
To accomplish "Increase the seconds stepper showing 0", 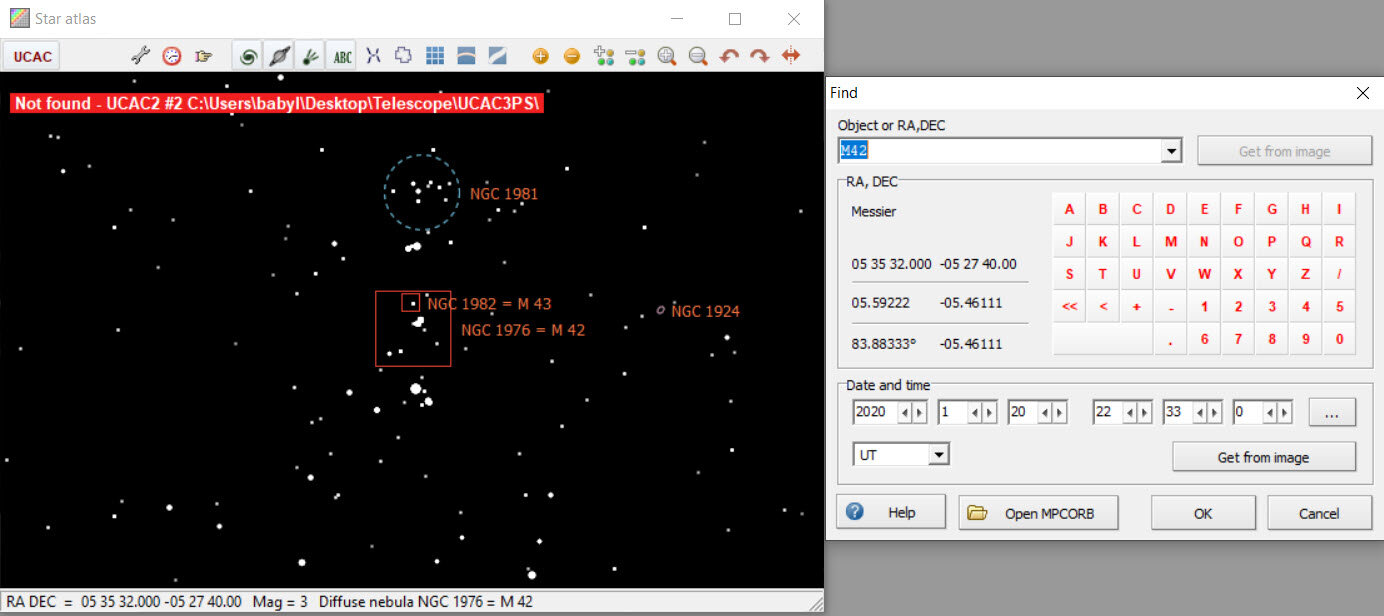I will coord(1284,412).
